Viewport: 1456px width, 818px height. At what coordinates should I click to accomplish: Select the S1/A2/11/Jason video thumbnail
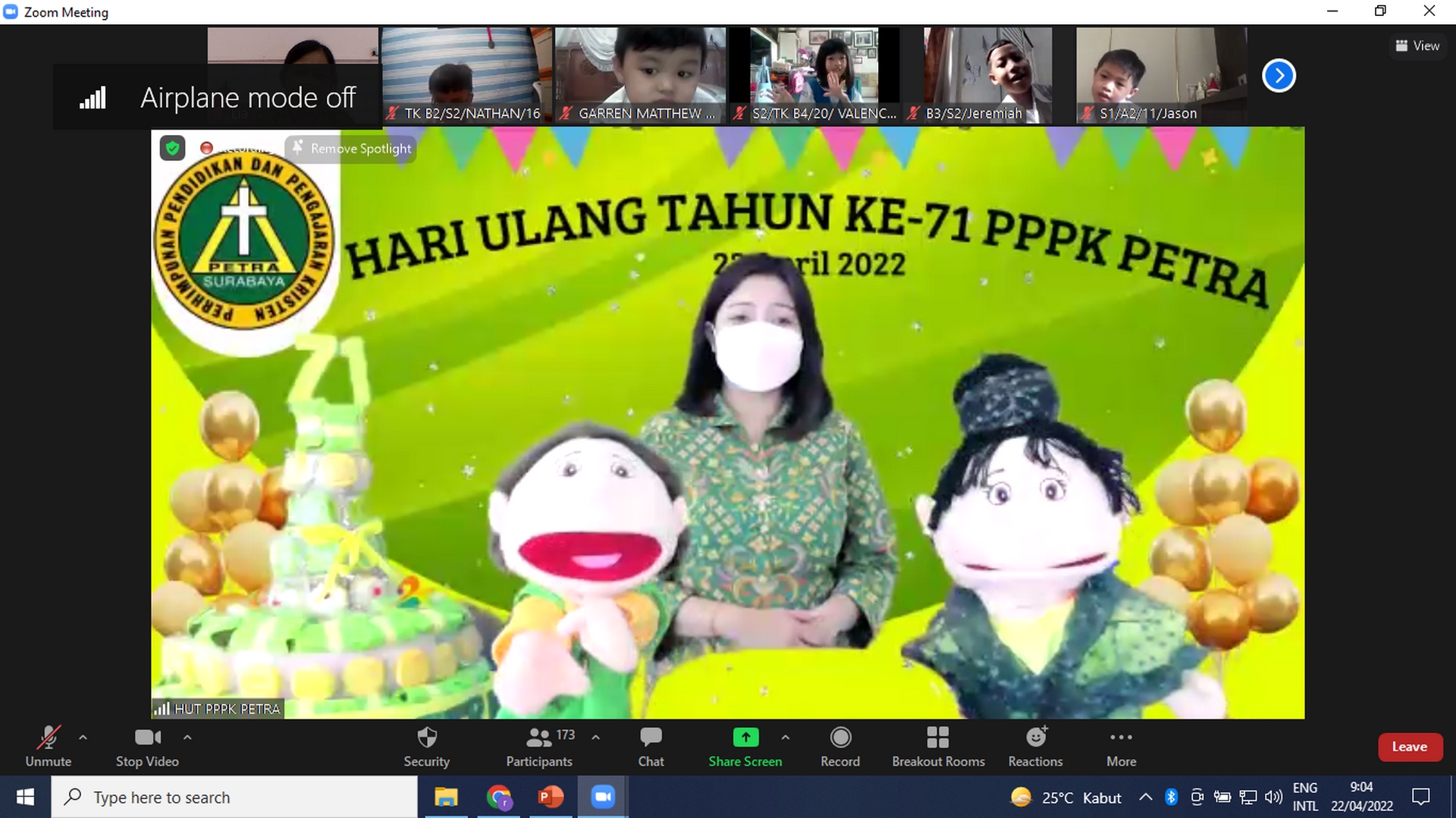click(x=1160, y=76)
